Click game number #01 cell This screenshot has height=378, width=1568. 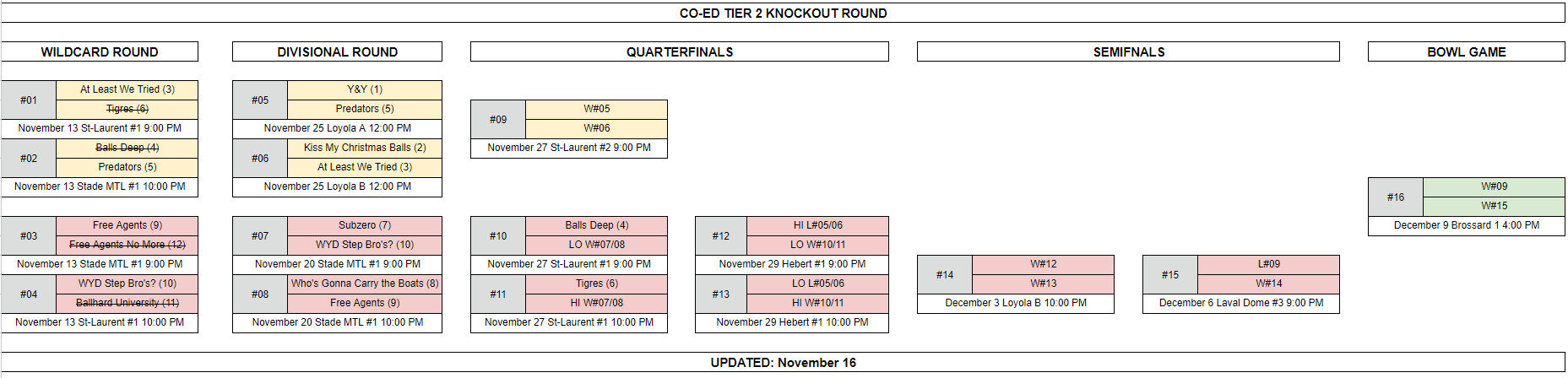click(29, 100)
